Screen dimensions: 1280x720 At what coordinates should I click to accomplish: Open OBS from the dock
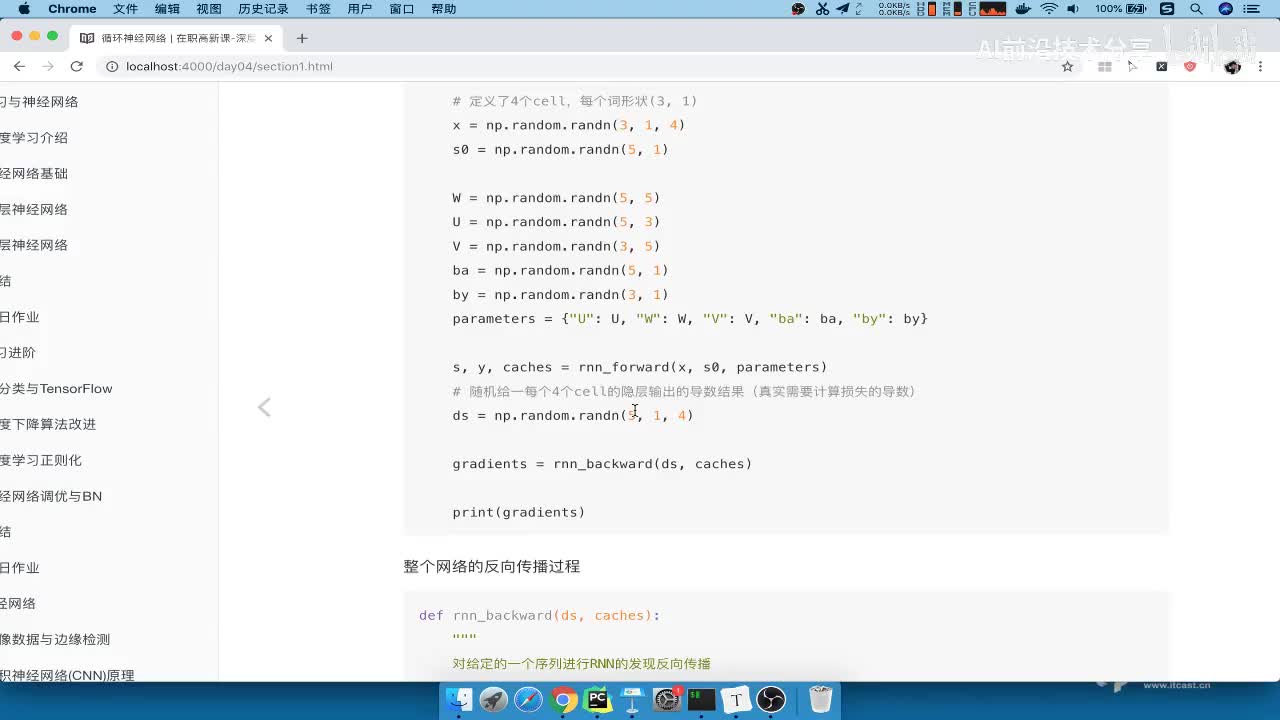[772, 699]
